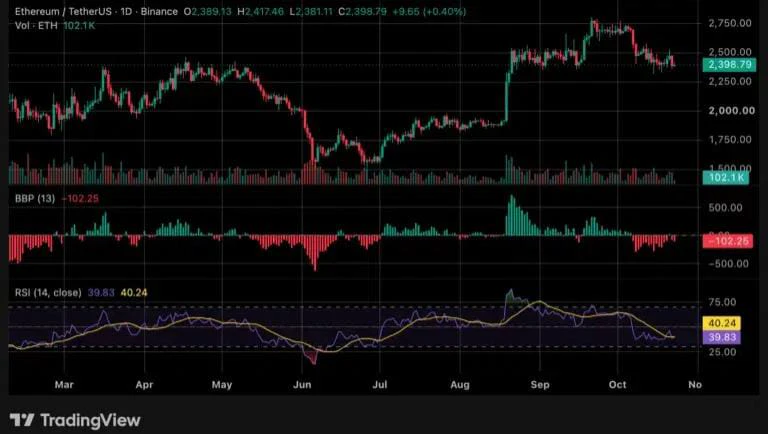This screenshot has height=434, width=768.
Task: Click the BBP value -102.25 in legend
Action: 80,198
